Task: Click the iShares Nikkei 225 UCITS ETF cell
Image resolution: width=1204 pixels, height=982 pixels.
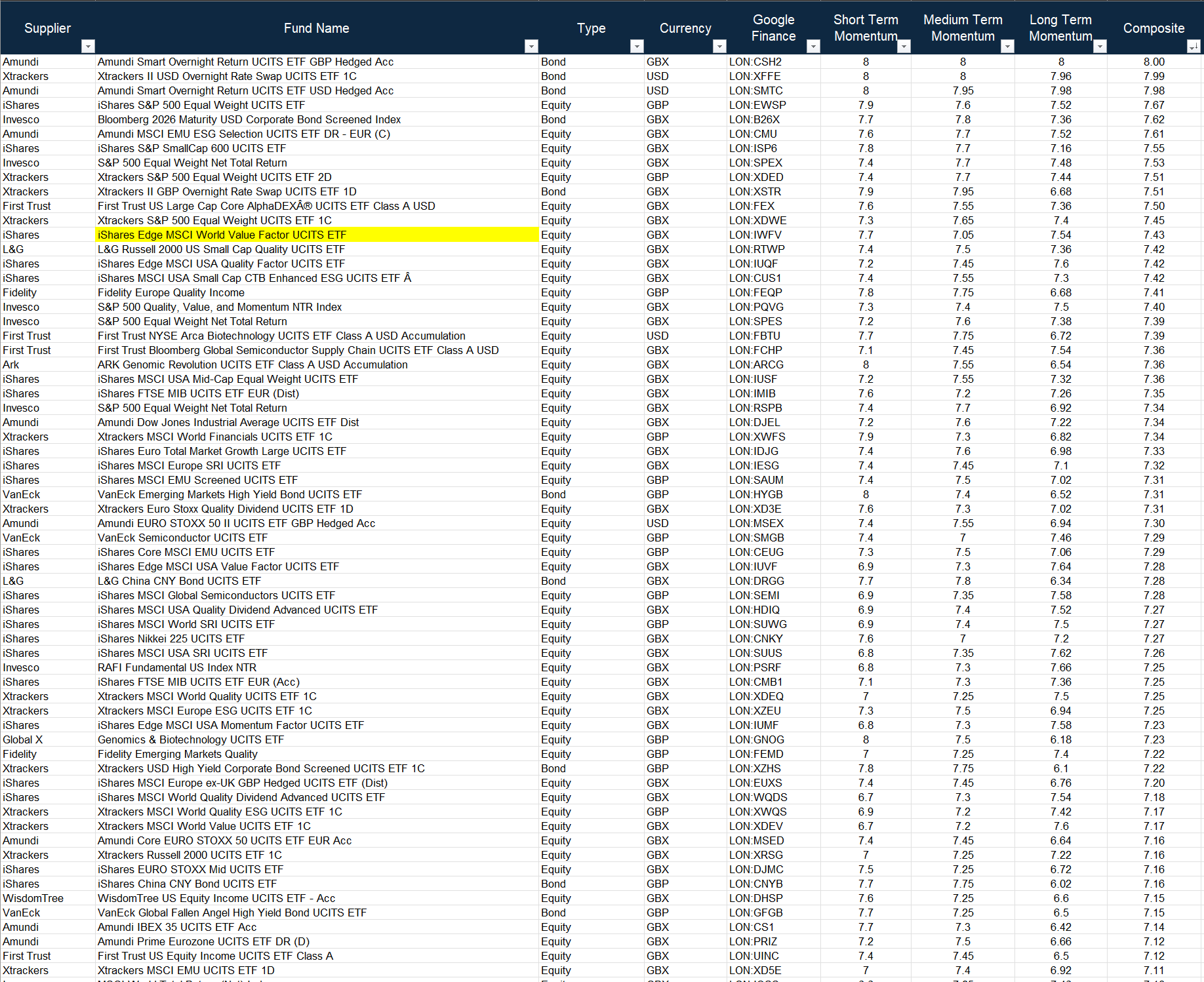Action: click(x=317, y=638)
